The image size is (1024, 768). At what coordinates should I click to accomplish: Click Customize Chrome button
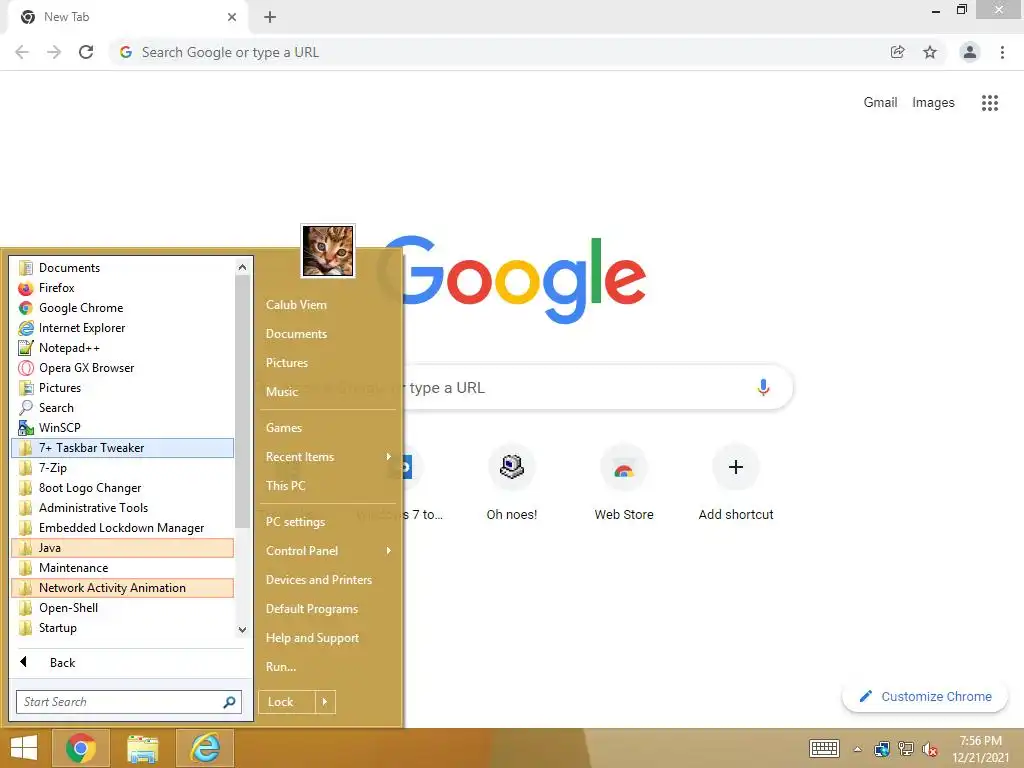click(x=925, y=697)
